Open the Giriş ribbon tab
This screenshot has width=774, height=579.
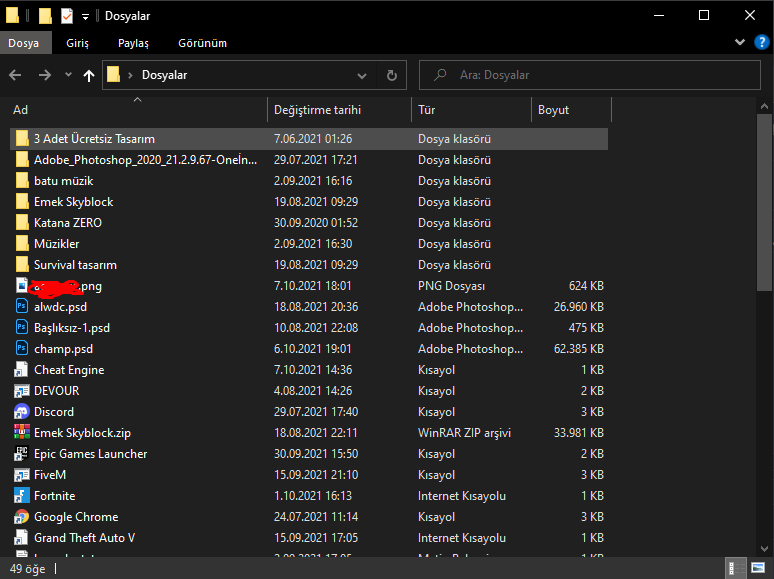pos(77,43)
